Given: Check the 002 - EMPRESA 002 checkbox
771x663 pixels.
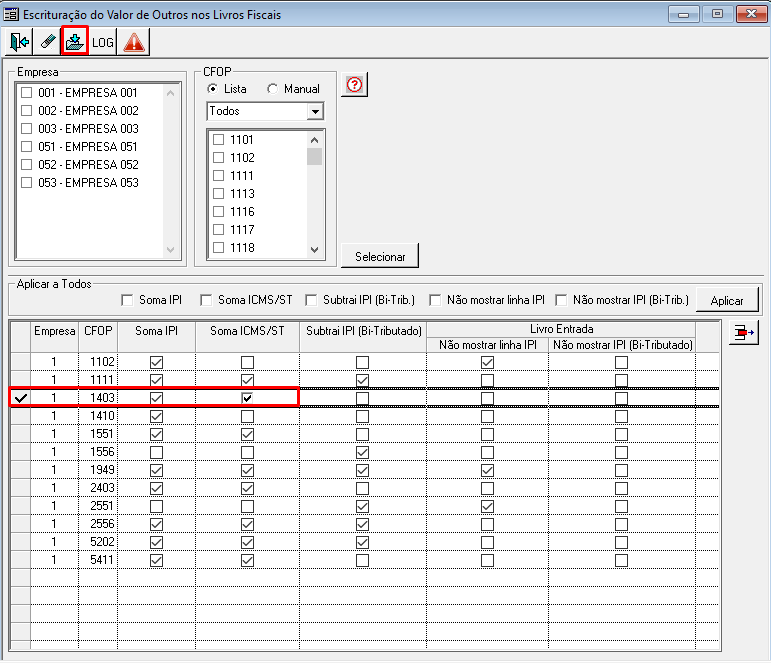Looking at the screenshot, I should coord(27,111).
